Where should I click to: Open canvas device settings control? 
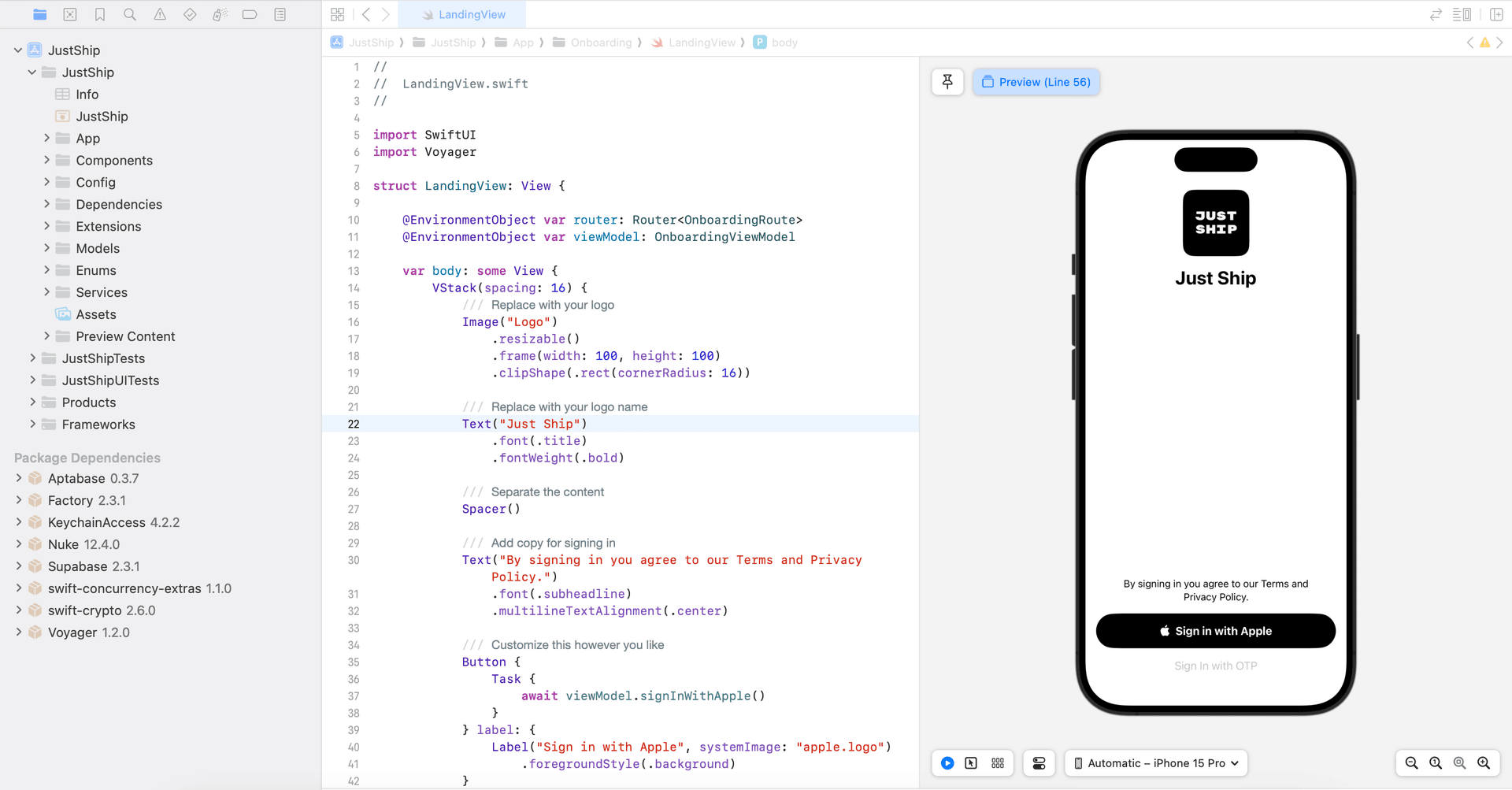point(1039,763)
